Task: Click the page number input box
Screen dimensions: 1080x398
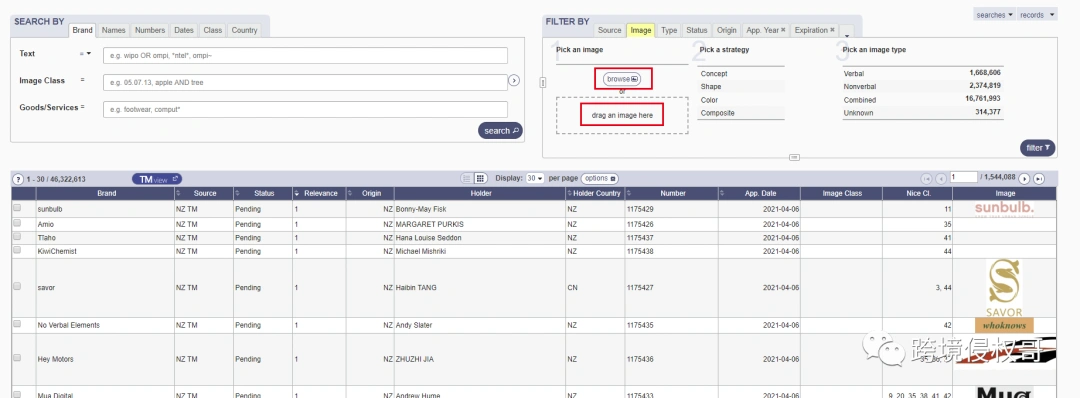Action: [x=964, y=178]
